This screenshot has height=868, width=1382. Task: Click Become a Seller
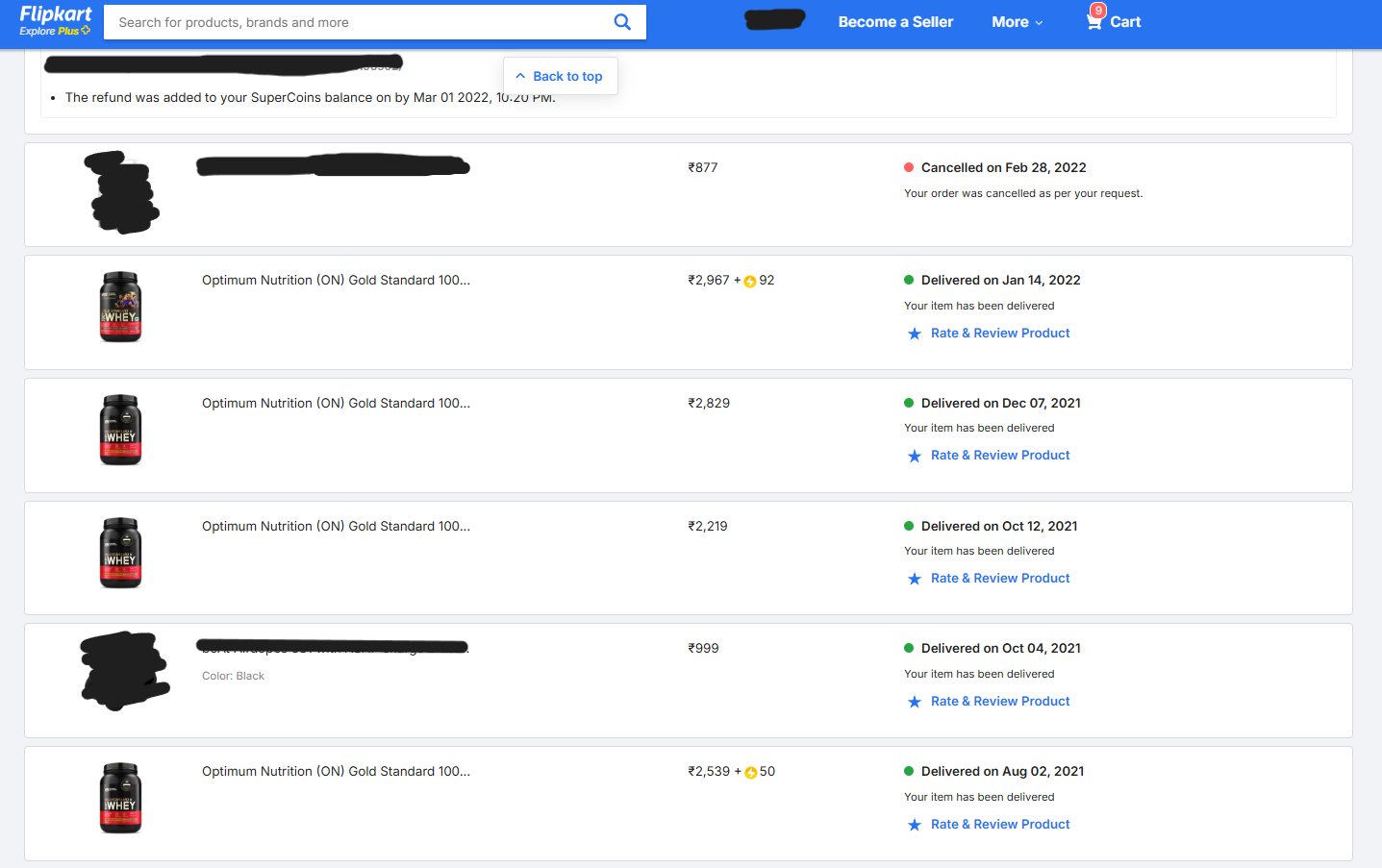pyautogui.click(x=895, y=22)
